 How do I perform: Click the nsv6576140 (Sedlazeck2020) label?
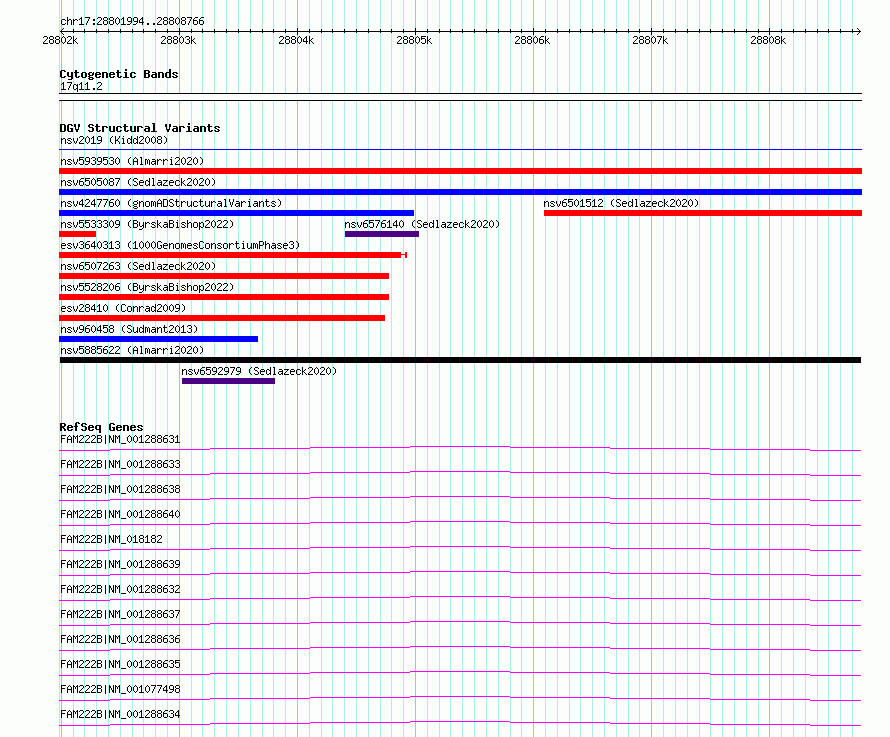point(422,224)
